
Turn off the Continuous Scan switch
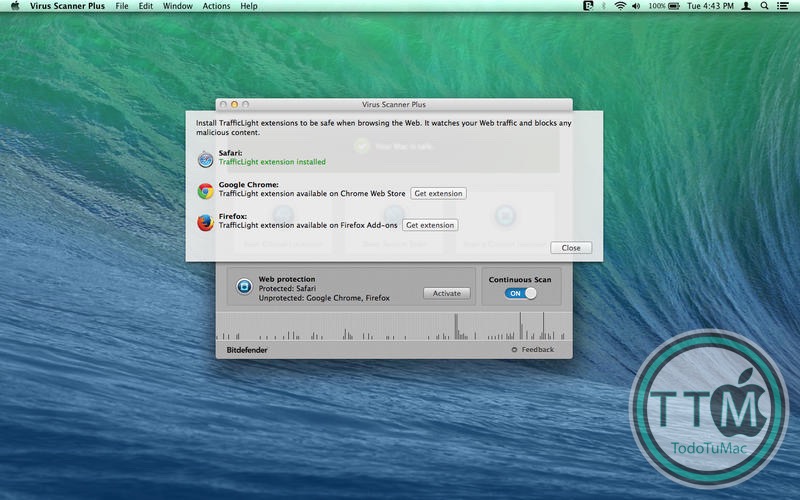click(520, 293)
